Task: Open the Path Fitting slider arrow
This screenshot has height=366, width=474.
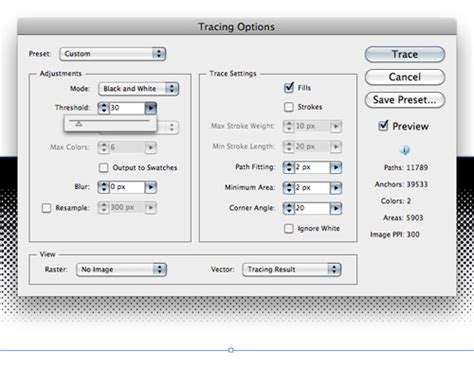Action: point(336,167)
